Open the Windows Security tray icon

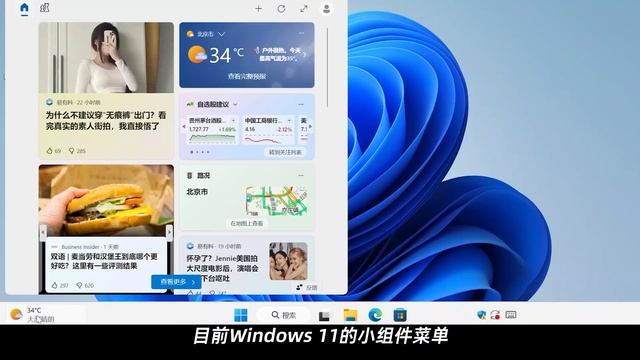click(x=482, y=315)
